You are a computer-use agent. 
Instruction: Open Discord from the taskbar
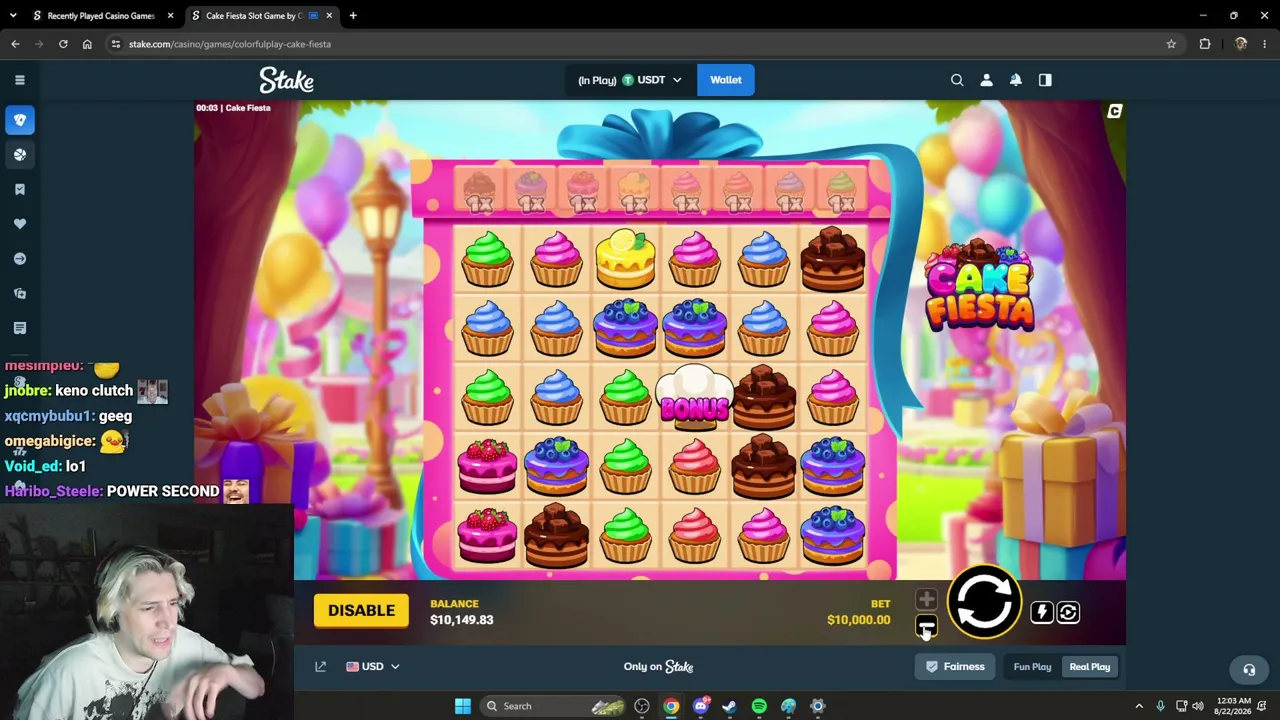pyautogui.click(x=700, y=706)
